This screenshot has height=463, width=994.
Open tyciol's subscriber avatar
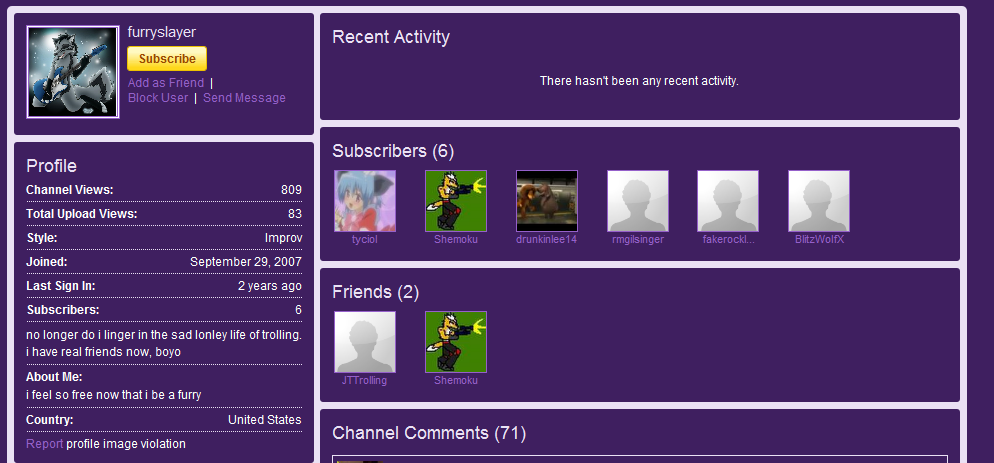click(x=365, y=201)
